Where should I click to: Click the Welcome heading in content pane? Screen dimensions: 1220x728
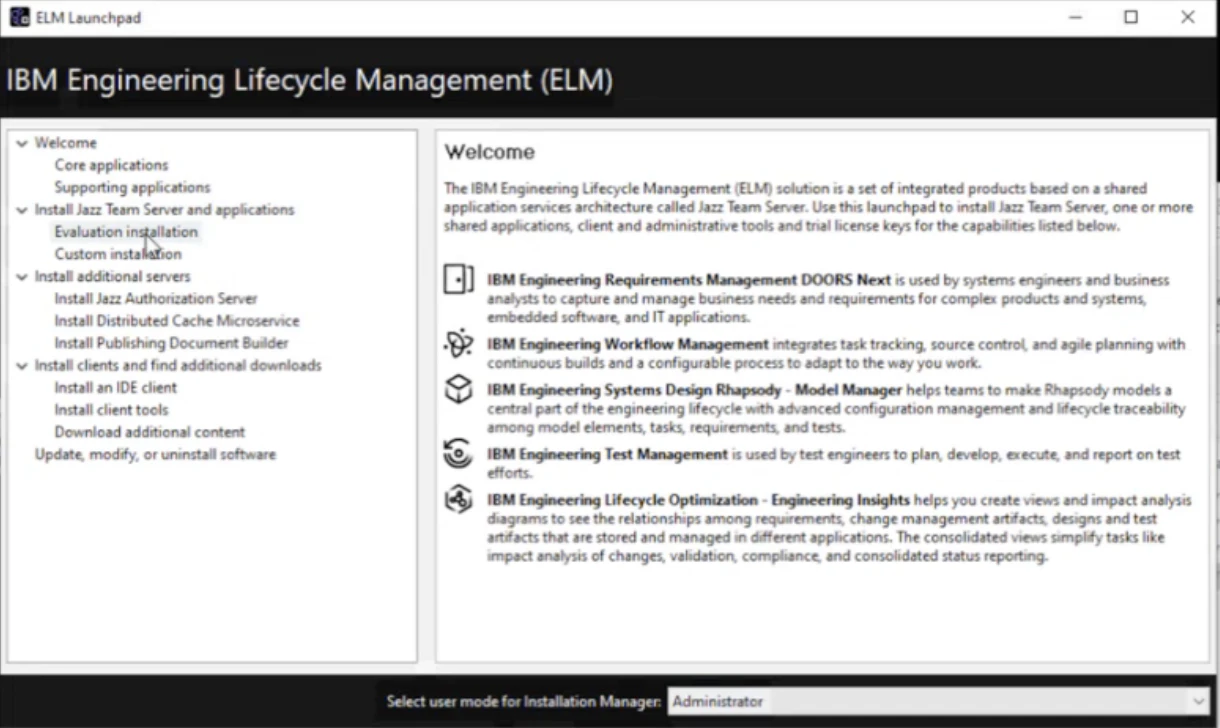(x=490, y=152)
